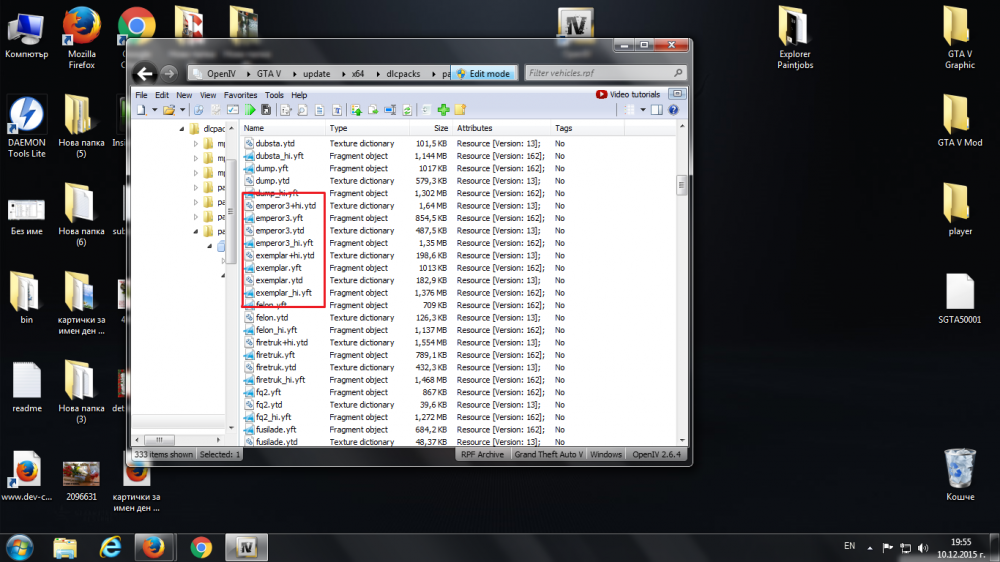Image resolution: width=1000 pixels, height=562 pixels.
Task: Open the Кошче recycle bin icon
Action: point(960,475)
